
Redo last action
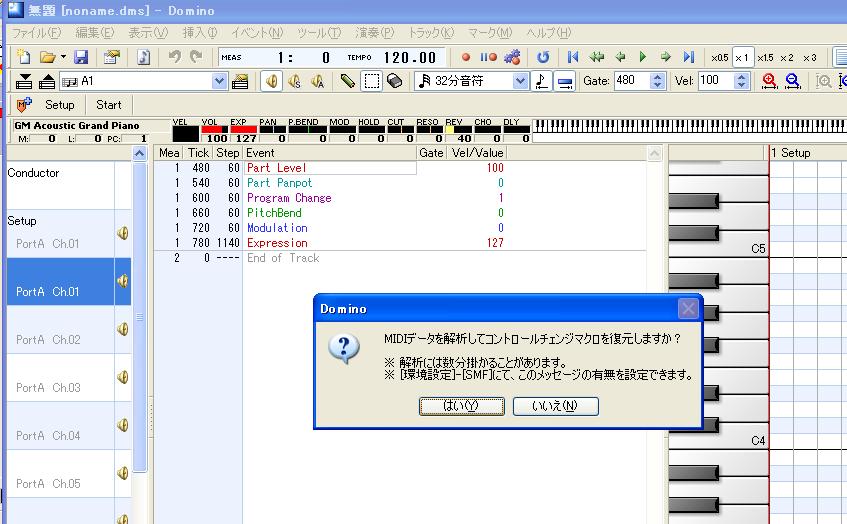pyautogui.click(x=196, y=57)
